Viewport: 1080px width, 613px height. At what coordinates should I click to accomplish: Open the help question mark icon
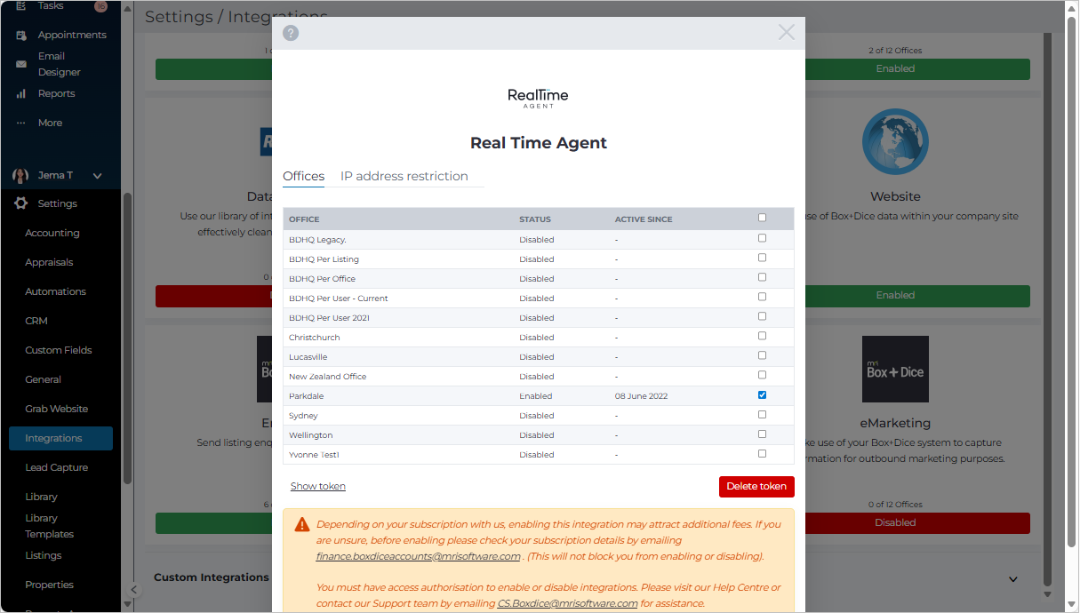pyautogui.click(x=291, y=33)
